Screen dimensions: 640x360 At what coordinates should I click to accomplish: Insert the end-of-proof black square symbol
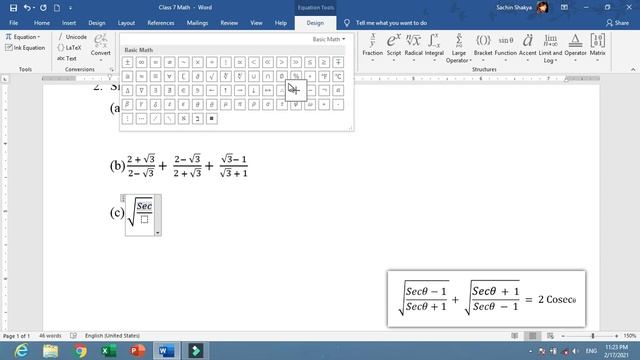pyautogui.click(x=211, y=118)
